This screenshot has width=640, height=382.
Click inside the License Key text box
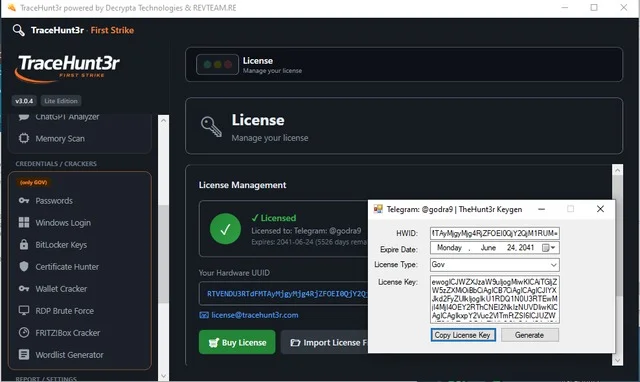tap(494, 299)
